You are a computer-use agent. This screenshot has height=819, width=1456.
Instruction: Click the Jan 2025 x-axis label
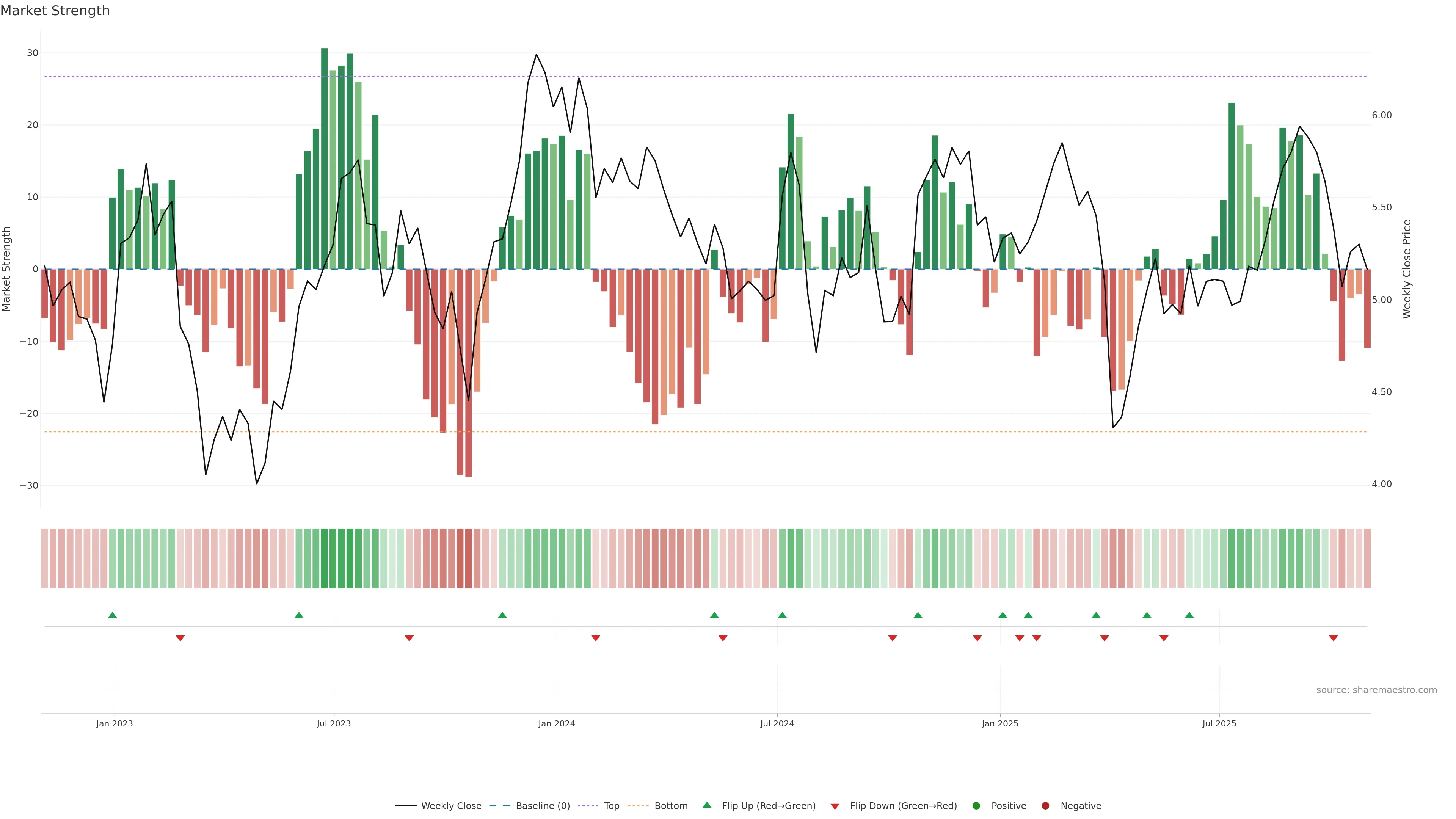tap(1000, 723)
